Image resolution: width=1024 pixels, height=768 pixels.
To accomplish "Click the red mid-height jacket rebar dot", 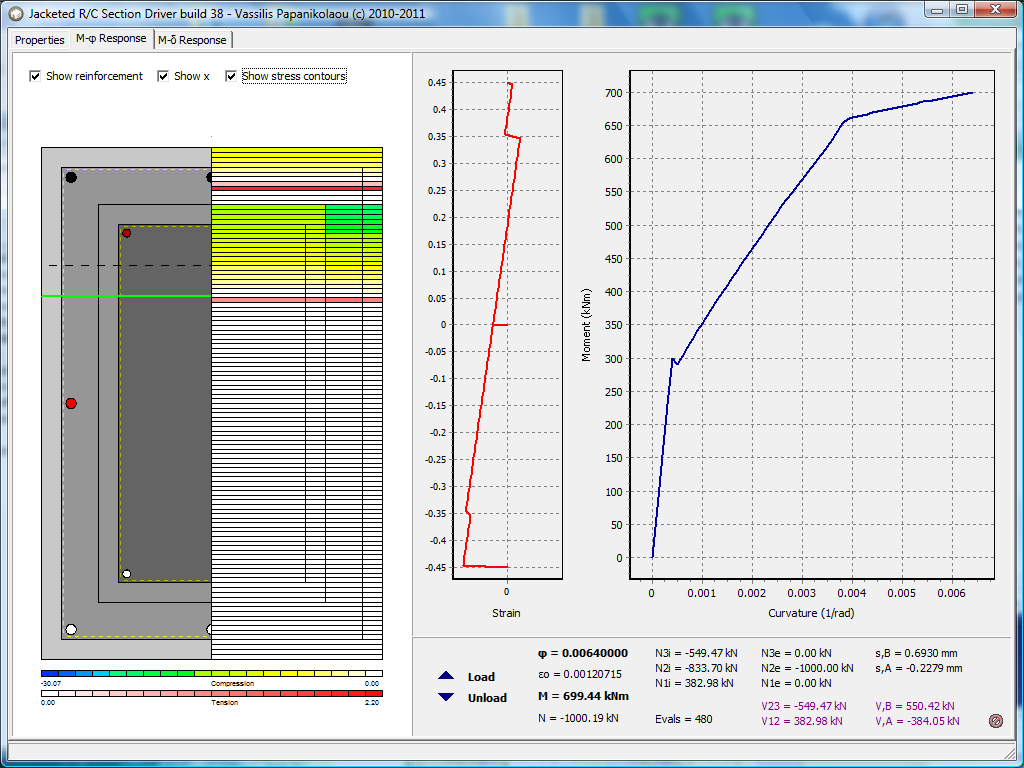I will [71, 404].
